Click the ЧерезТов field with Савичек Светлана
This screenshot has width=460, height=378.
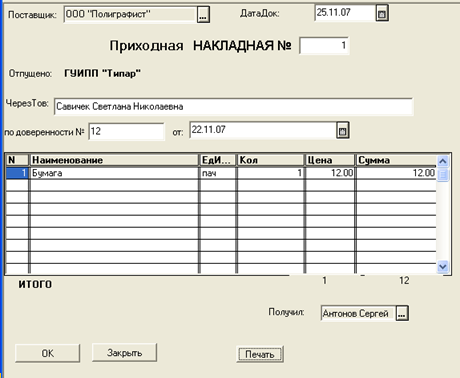(233, 107)
